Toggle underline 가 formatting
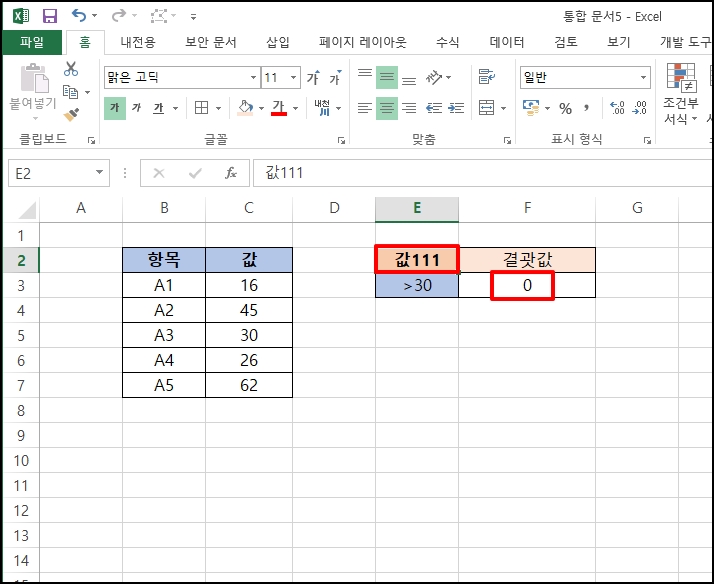The height and width of the screenshot is (584, 714). point(158,108)
